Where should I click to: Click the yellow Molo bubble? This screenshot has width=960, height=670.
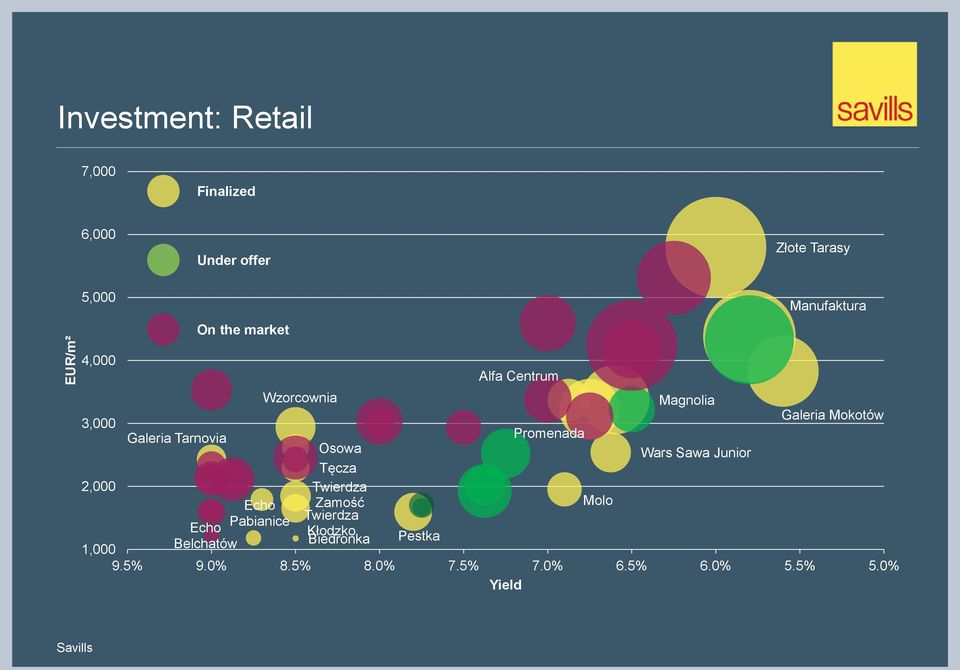pos(564,489)
